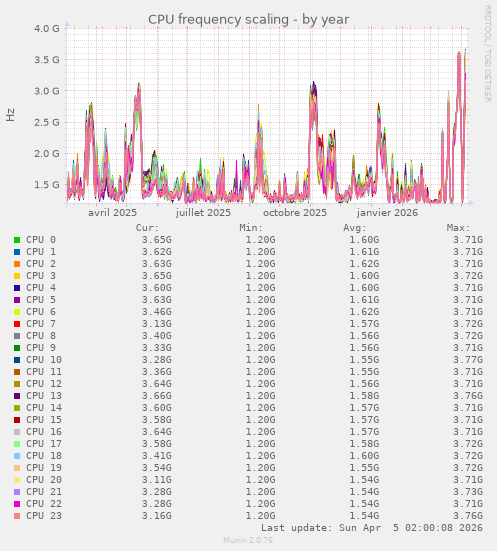Click the chart title 'CPU frequency scaling - by year'

tap(248, 19)
